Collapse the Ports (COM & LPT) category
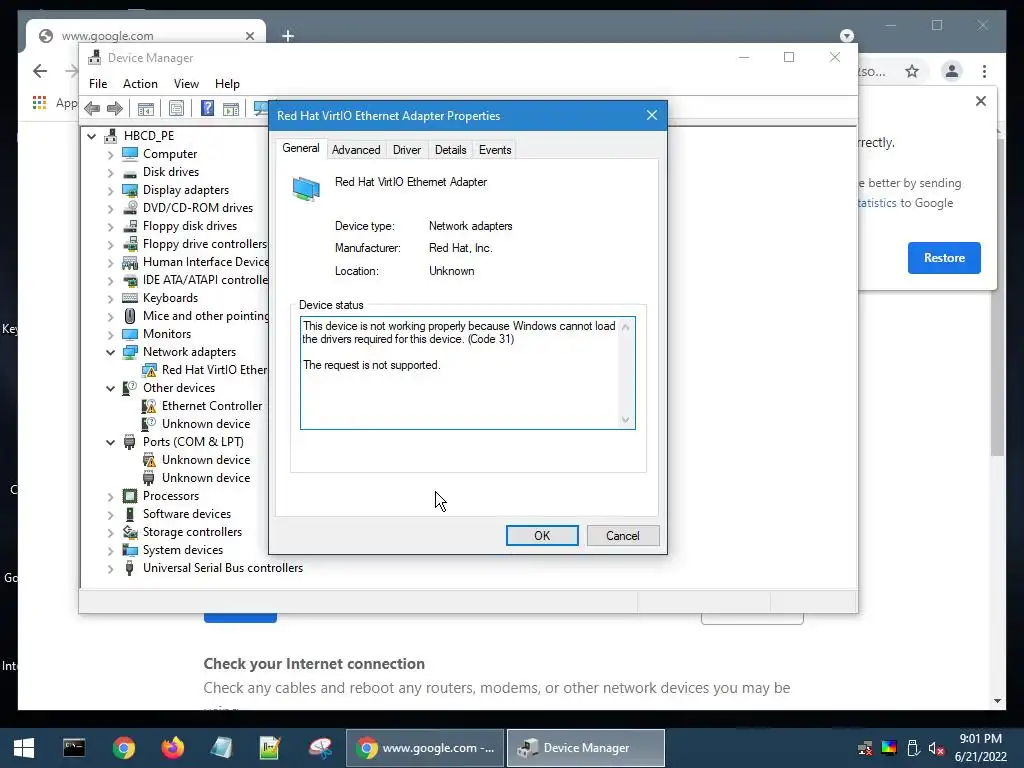 click(x=110, y=443)
